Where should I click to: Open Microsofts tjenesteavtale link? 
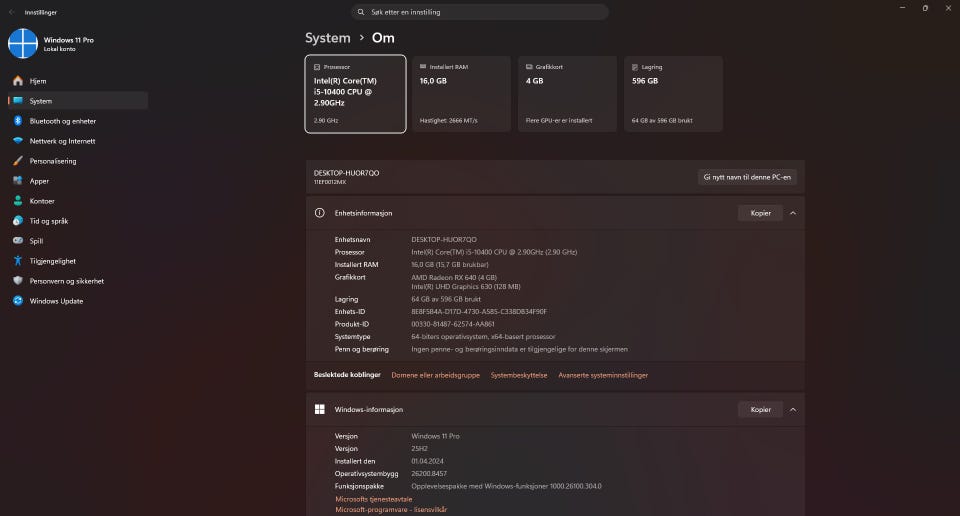(373, 499)
